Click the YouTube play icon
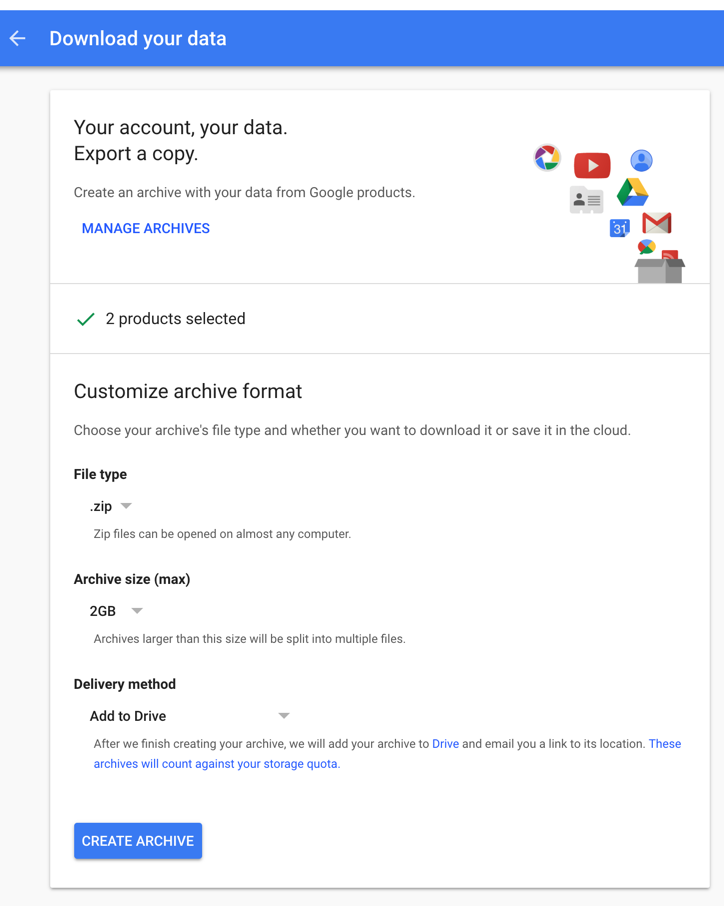724x906 pixels. (x=592, y=165)
